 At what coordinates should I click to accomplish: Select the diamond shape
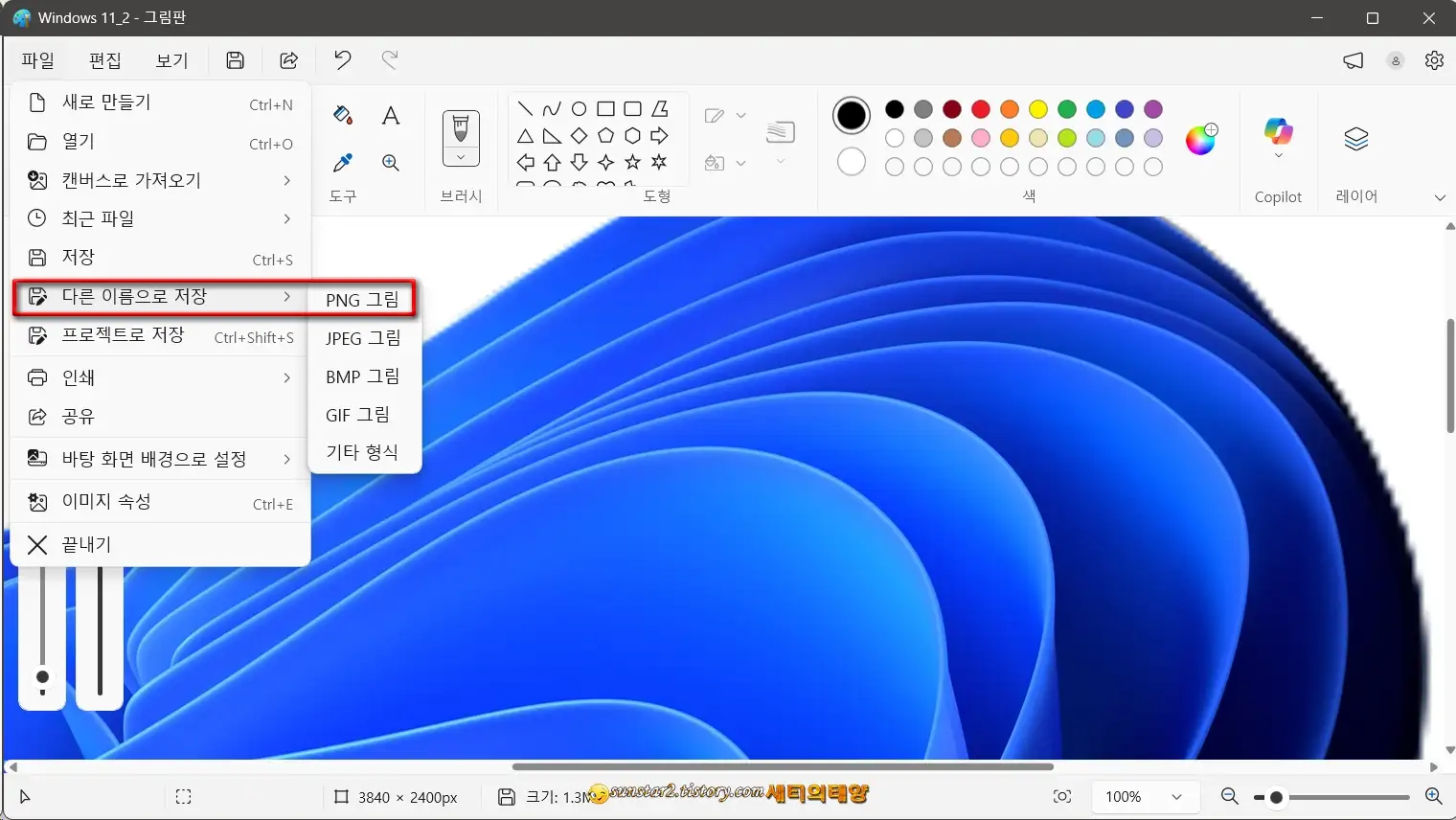pos(579,136)
